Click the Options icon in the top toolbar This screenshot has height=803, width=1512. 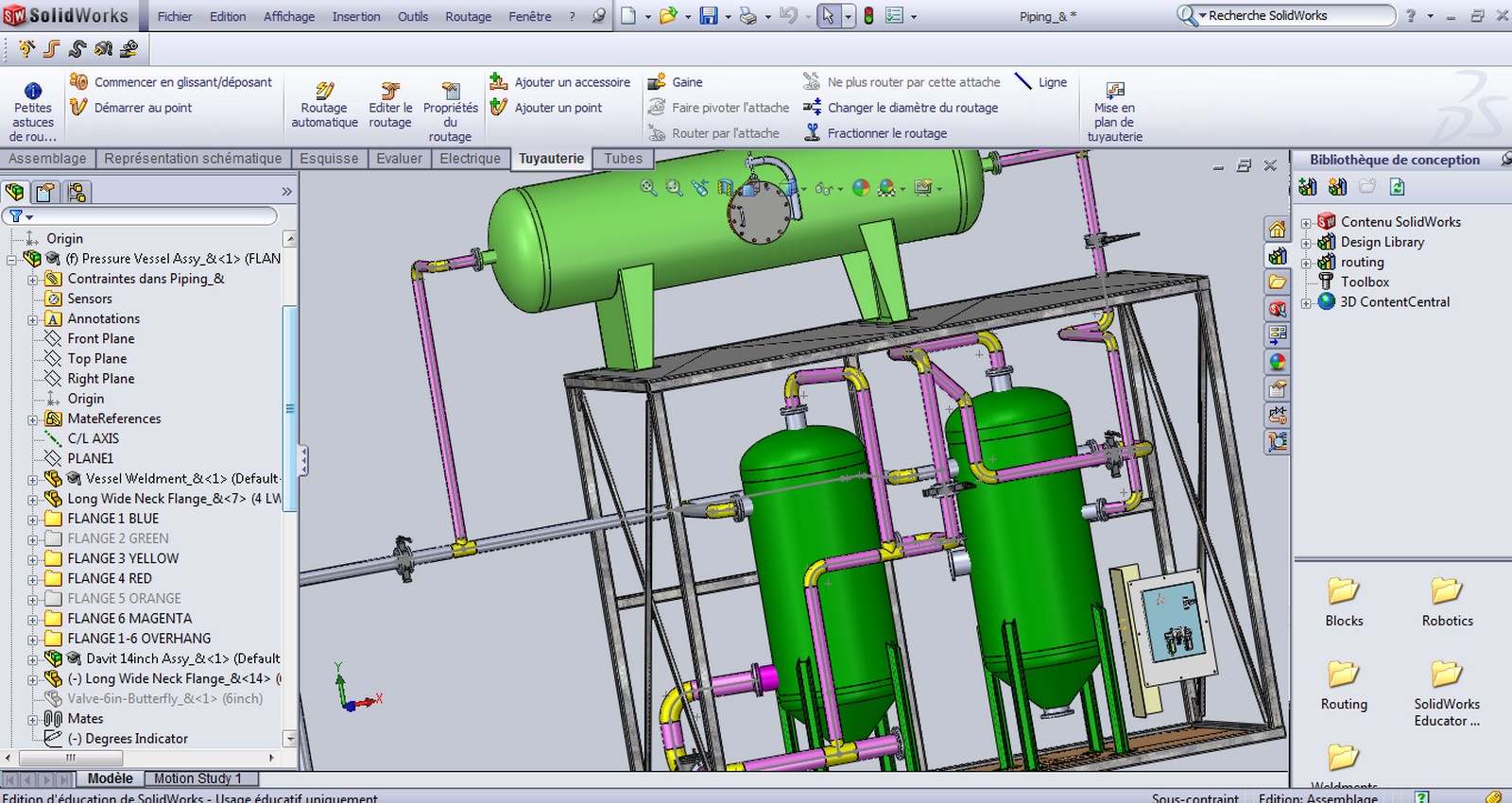coord(894,16)
